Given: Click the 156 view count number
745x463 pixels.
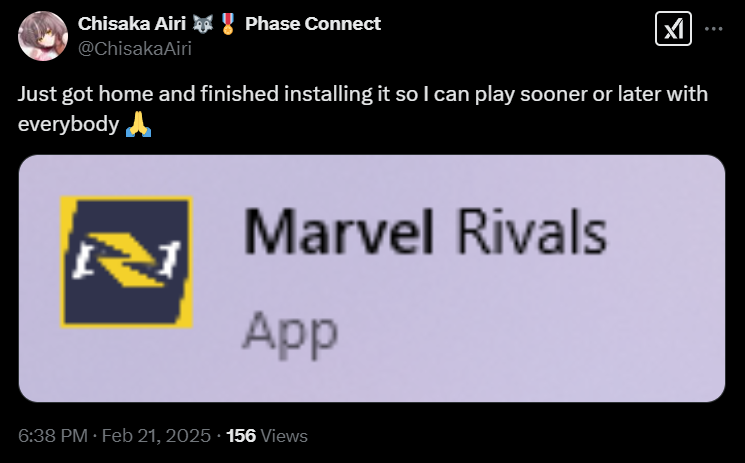Looking at the screenshot, I should pos(242,436).
